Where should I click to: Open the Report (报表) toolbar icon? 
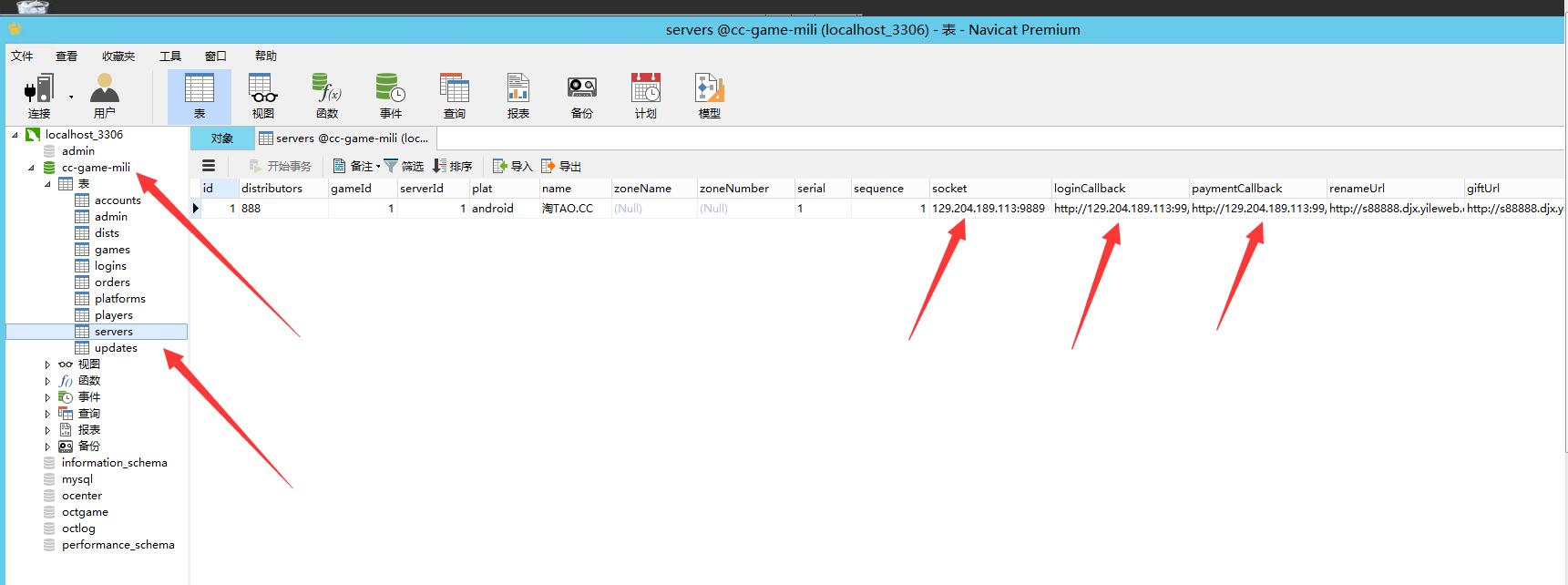(518, 96)
